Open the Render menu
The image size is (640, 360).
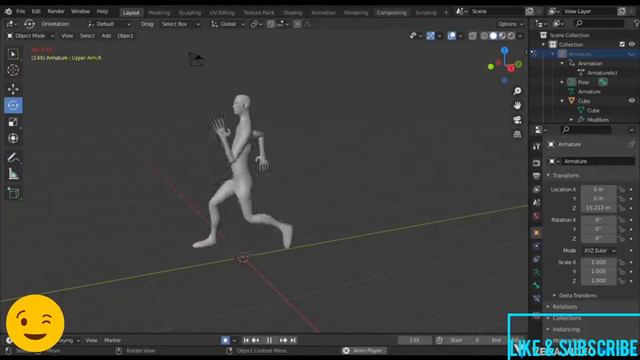[x=56, y=11]
